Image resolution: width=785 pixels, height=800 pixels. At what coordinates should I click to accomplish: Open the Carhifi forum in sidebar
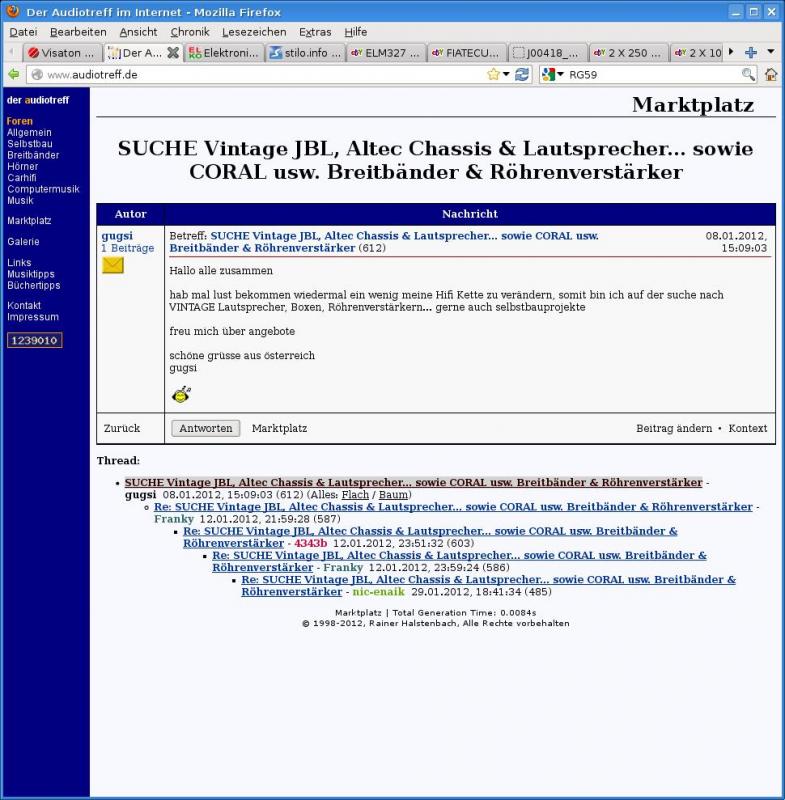pos(21,178)
